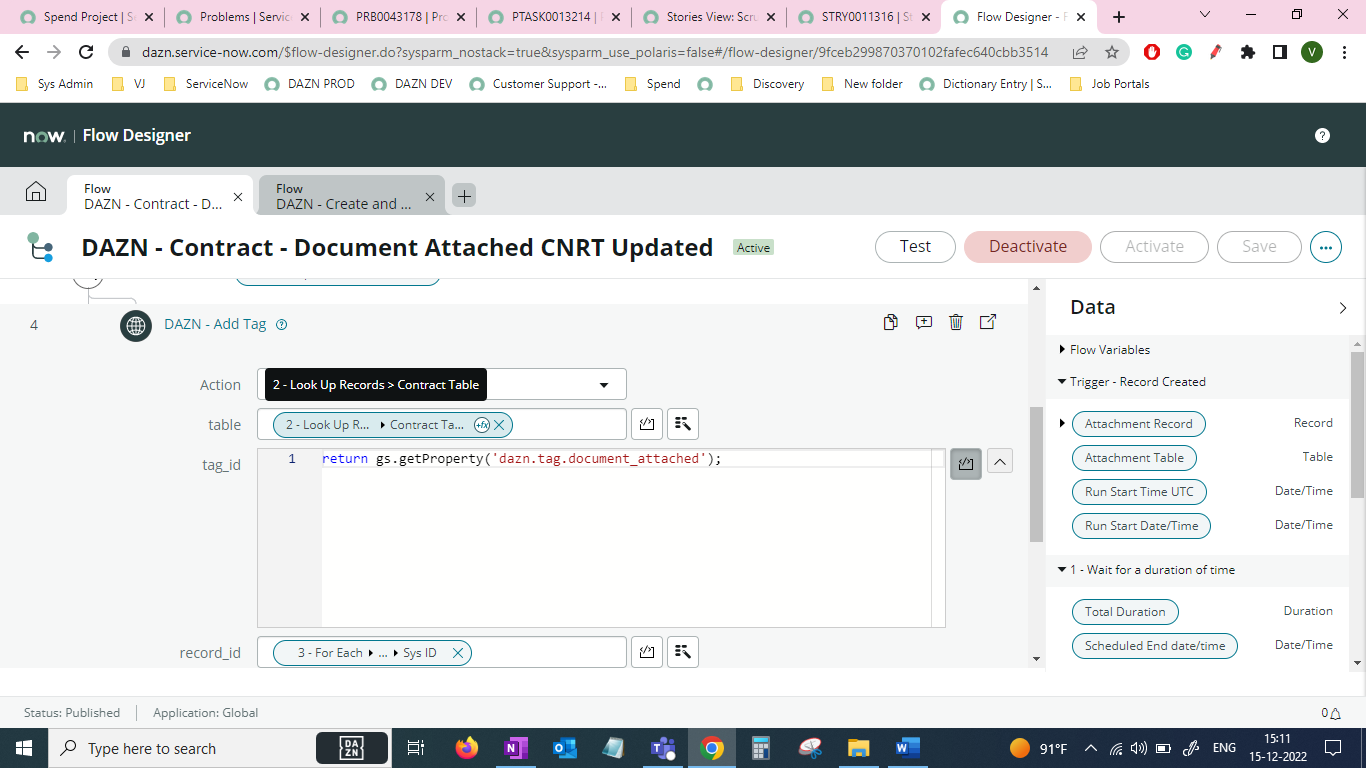Toggle script editor for record_id field
This screenshot has width=1366, height=768.
coord(647,652)
